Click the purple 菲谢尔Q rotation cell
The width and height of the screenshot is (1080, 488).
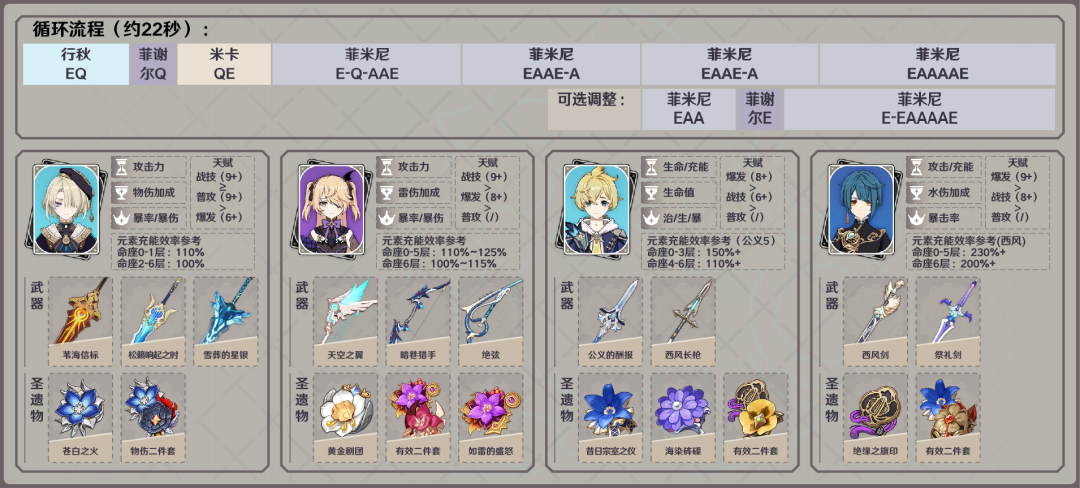(153, 64)
